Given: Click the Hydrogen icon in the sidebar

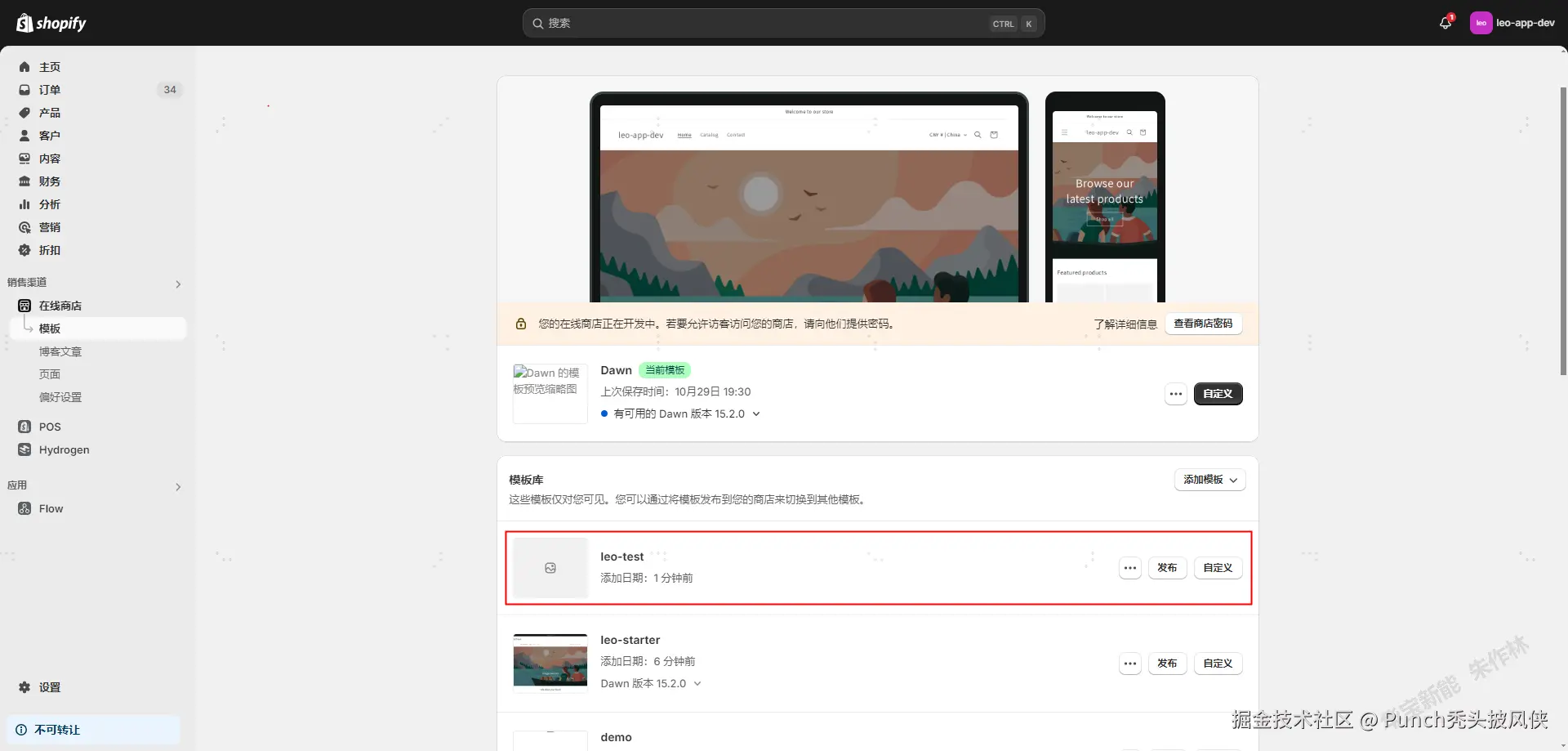Looking at the screenshot, I should tap(24, 449).
